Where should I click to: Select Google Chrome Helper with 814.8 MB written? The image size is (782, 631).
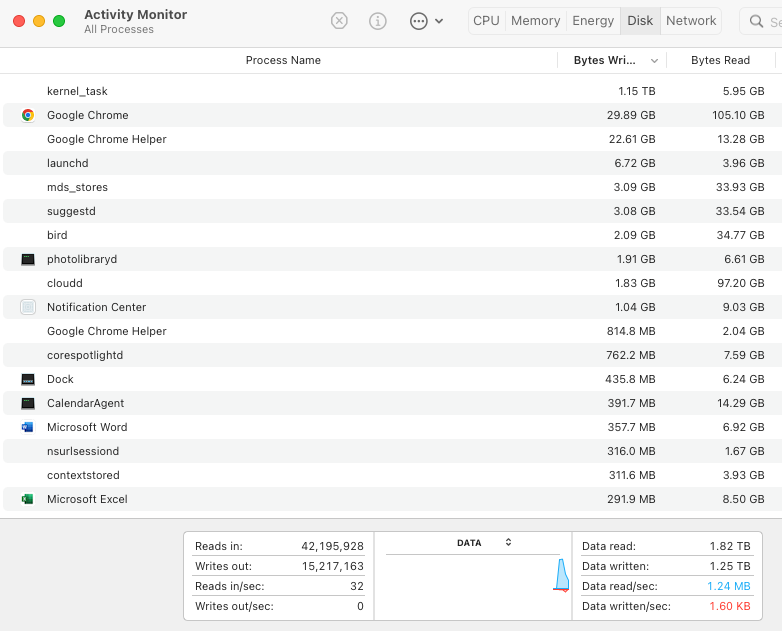(x=107, y=331)
